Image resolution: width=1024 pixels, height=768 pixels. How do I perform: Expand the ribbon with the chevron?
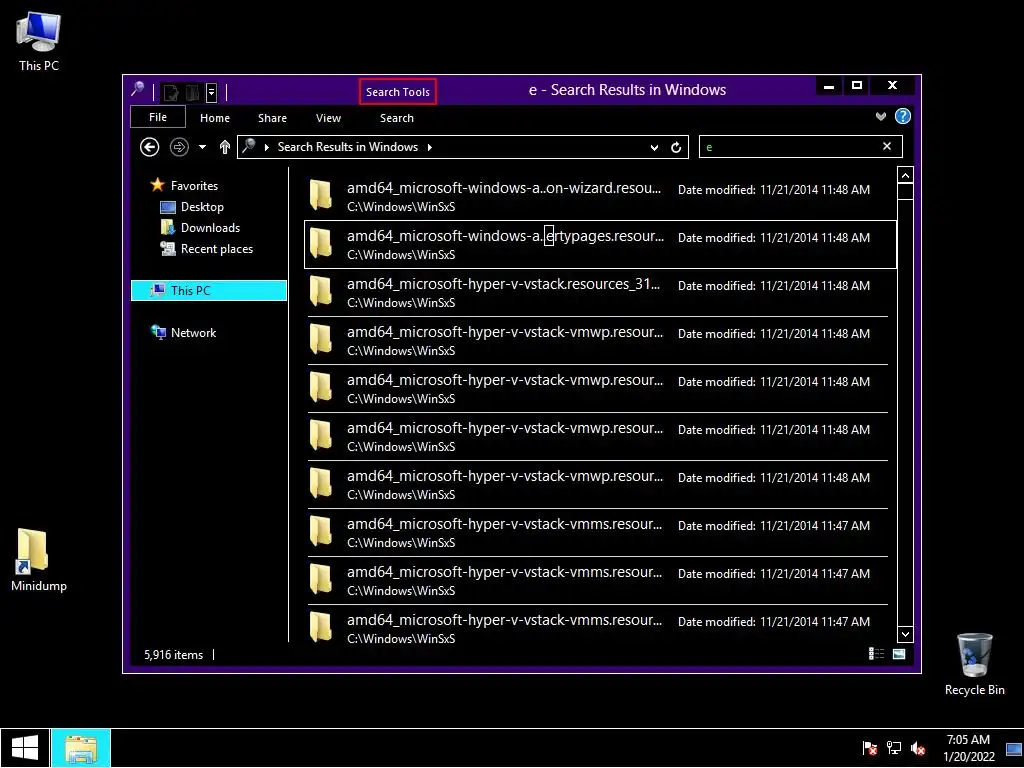[881, 117]
